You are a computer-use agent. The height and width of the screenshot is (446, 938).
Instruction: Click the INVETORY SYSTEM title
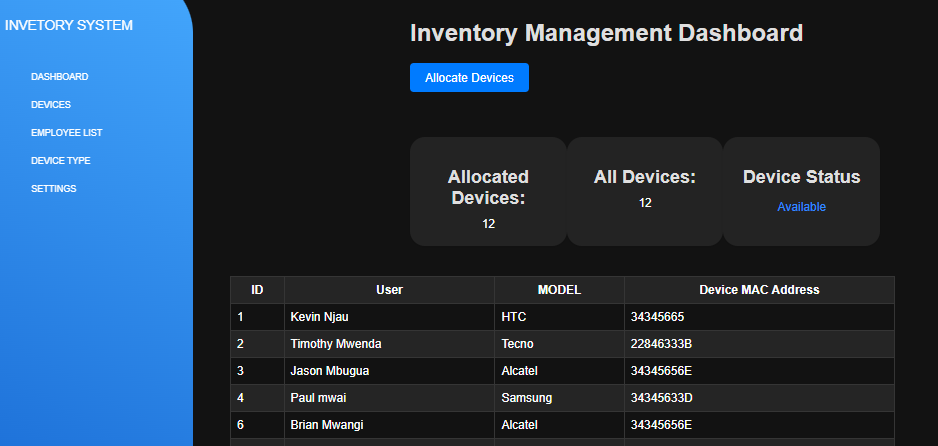[69, 25]
